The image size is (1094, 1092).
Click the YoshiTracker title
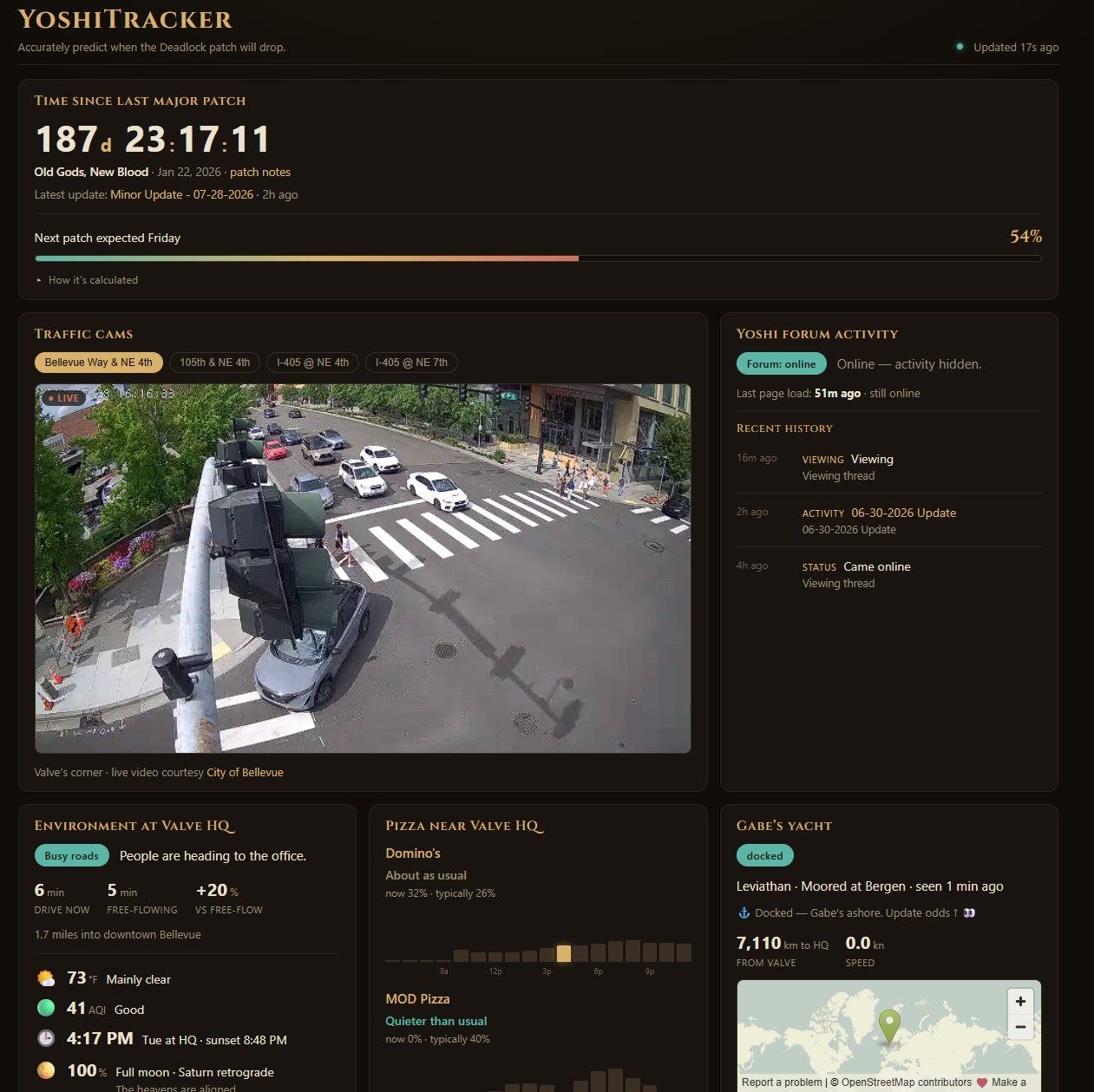[x=125, y=19]
